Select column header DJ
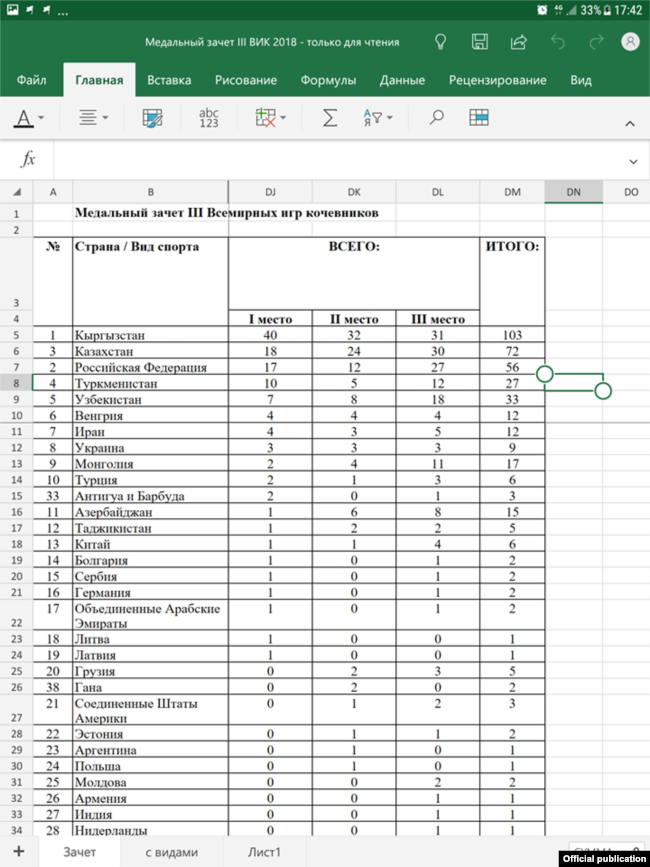Image resolution: width=650 pixels, height=867 pixels. [x=270, y=192]
